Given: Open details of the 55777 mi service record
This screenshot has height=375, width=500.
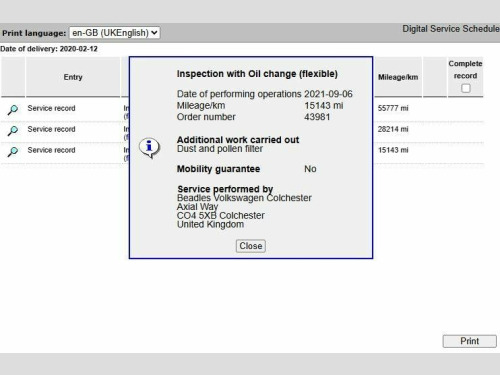Looking at the screenshot, I should click(13, 109).
